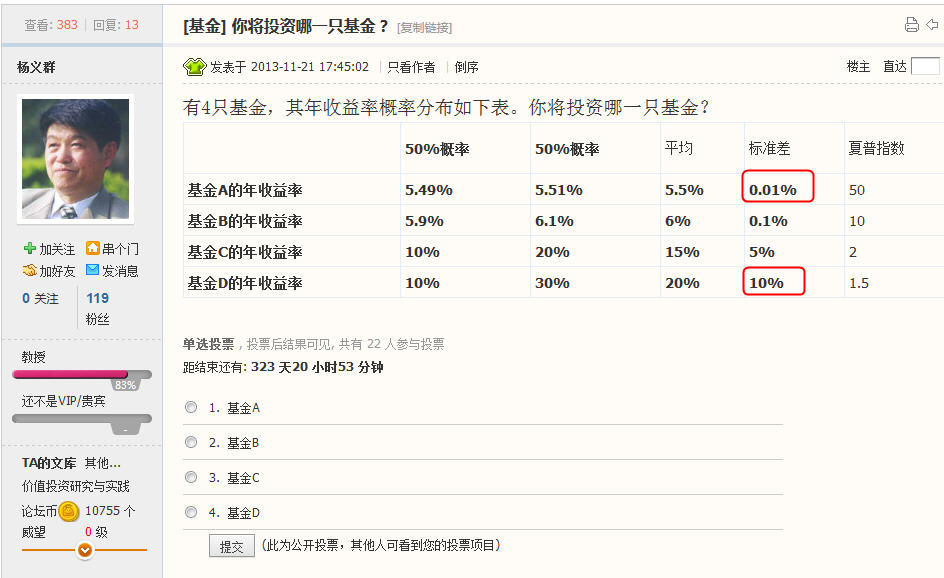Screen dimensions: 944x578
Task: Click the print page icon
Action: (911, 25)
